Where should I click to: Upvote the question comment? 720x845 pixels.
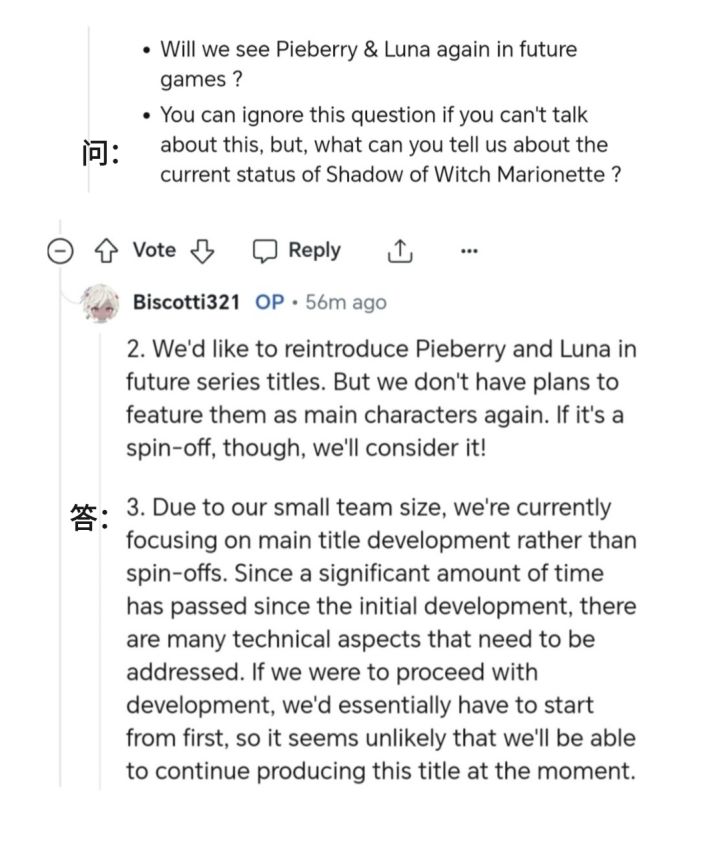click(107, 251)
